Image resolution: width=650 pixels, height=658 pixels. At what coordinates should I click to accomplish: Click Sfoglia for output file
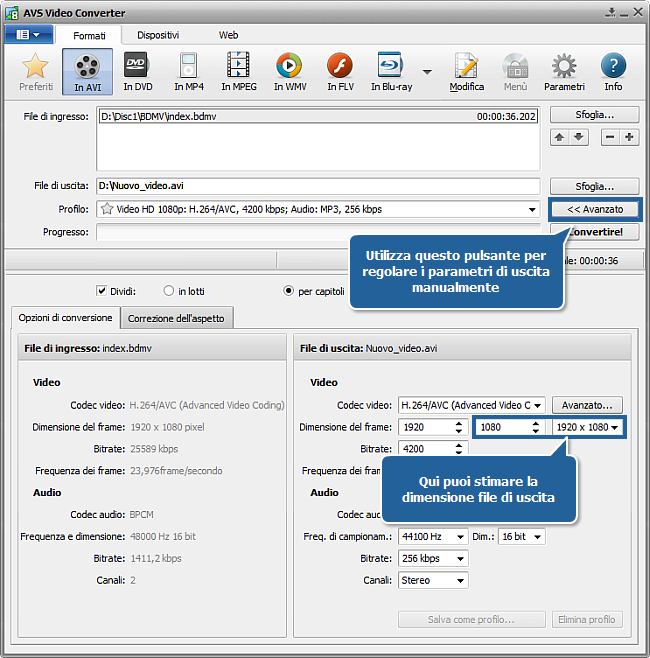coord(595,186)
